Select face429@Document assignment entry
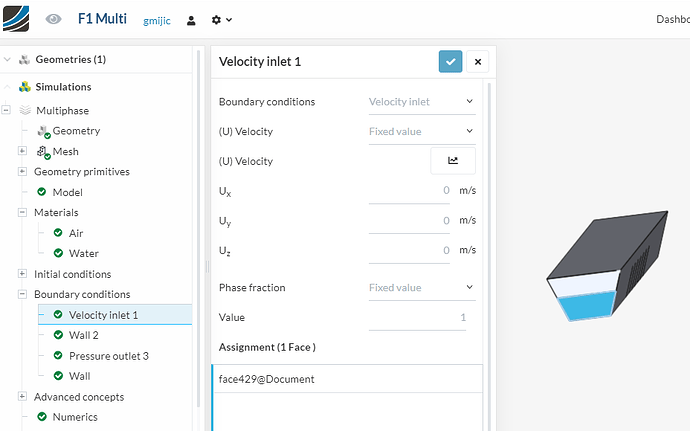 pos(267,379)
